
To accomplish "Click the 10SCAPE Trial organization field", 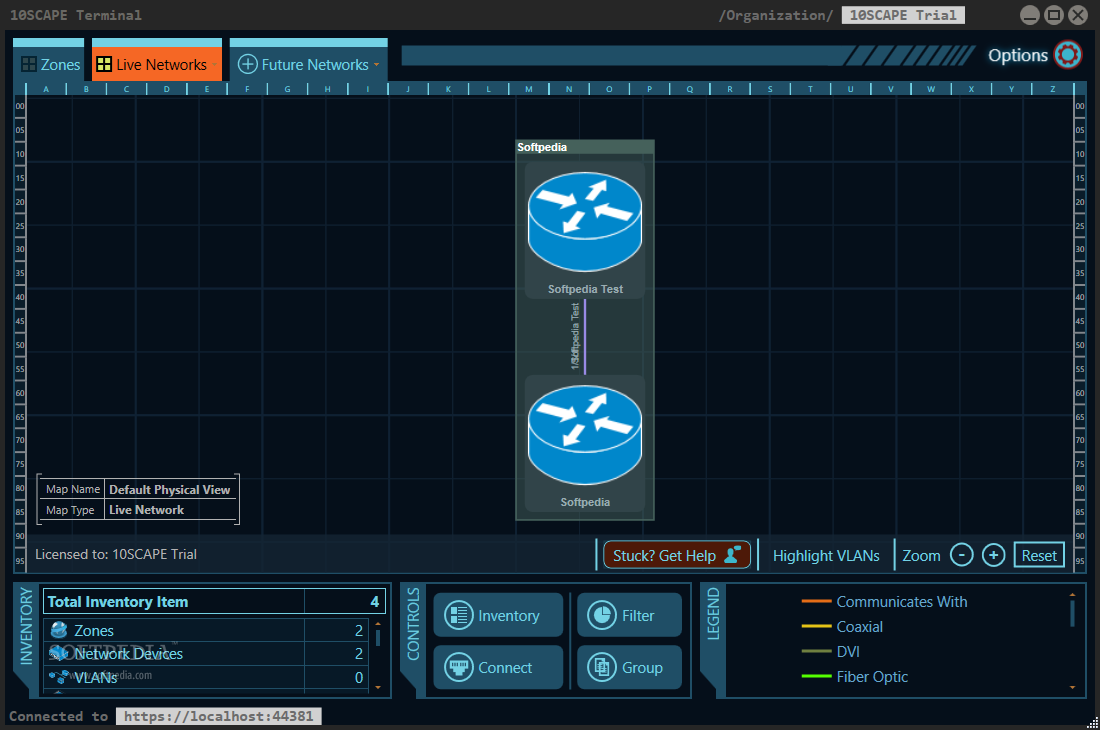I will click(903, 15).
